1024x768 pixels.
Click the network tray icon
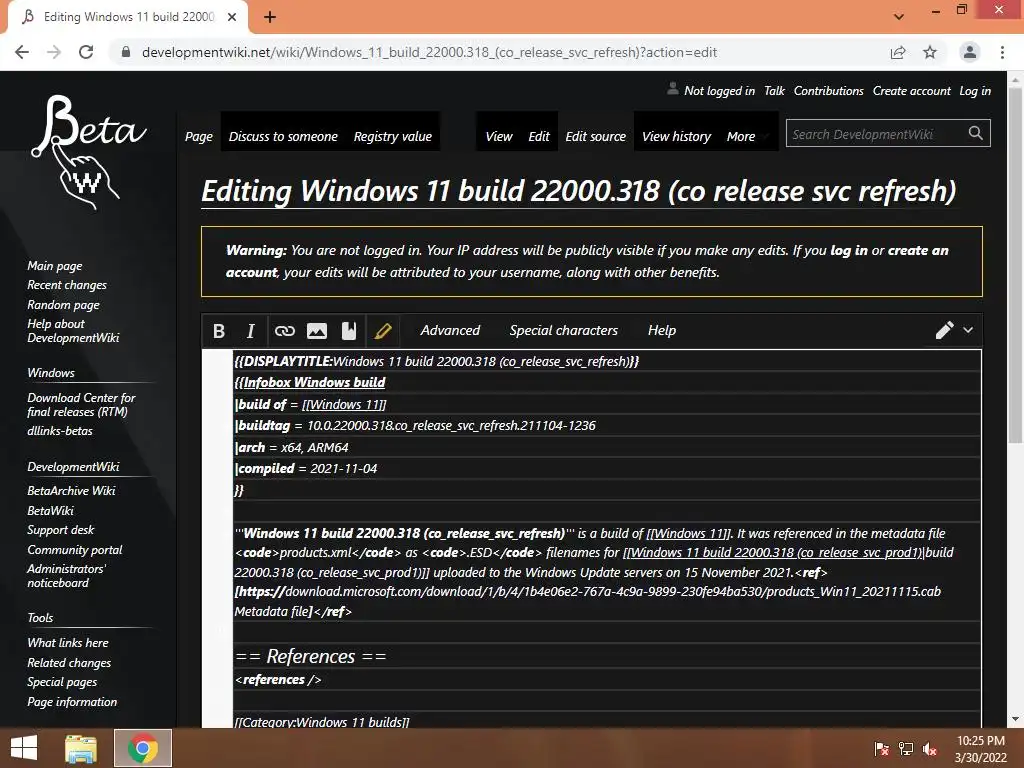coord(906,749)
